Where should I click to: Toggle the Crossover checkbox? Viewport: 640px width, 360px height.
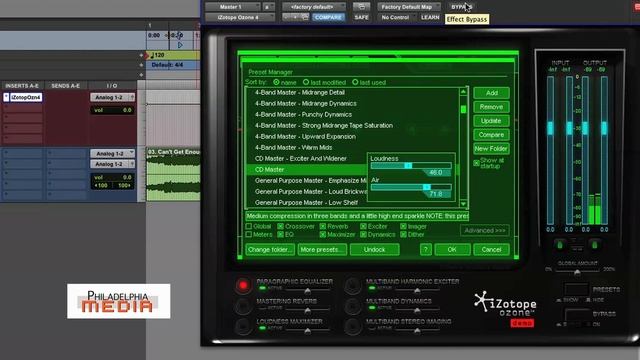280,226
